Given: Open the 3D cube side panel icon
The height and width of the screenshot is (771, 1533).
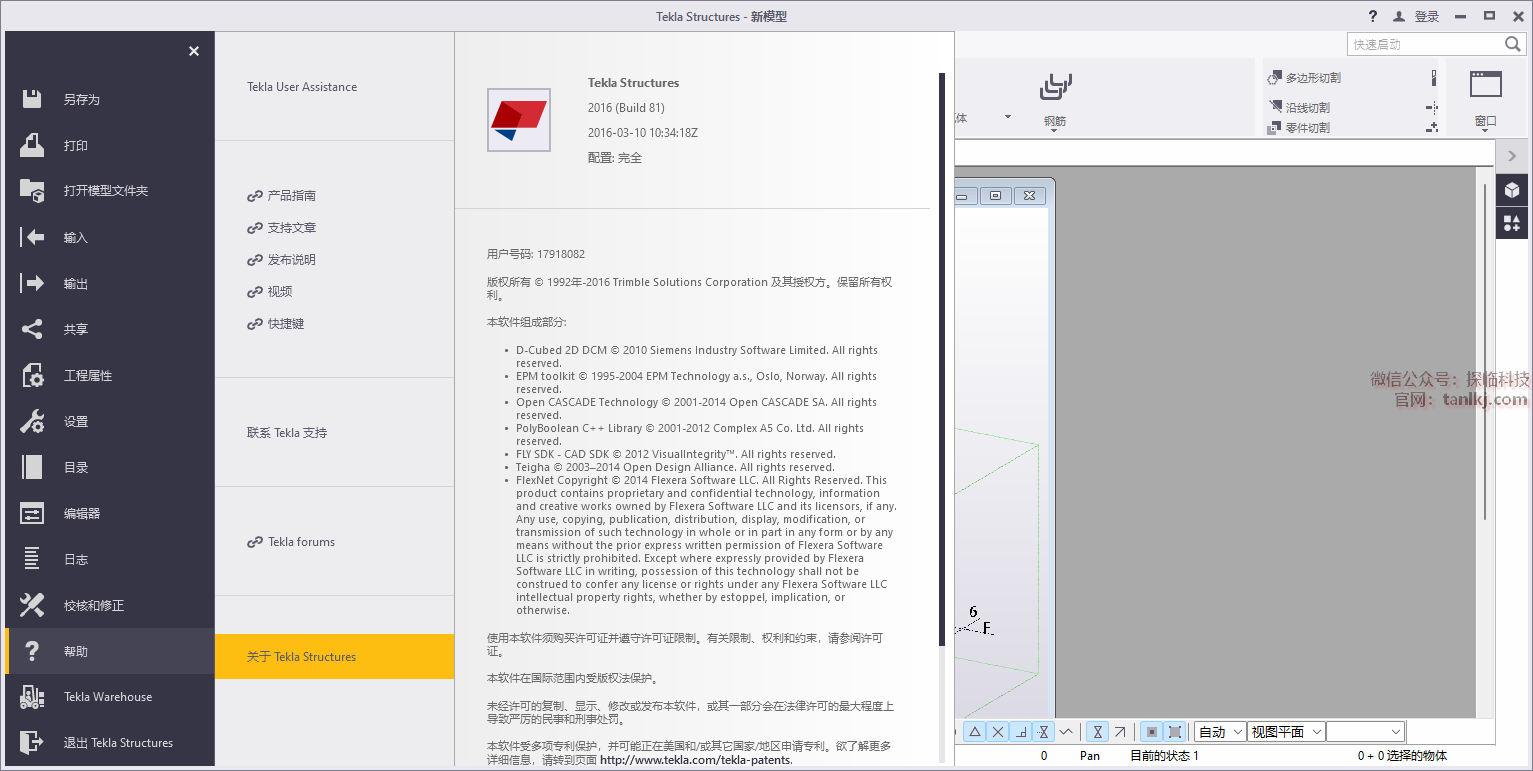Looking at the screenshot, I should [1512, 190].
